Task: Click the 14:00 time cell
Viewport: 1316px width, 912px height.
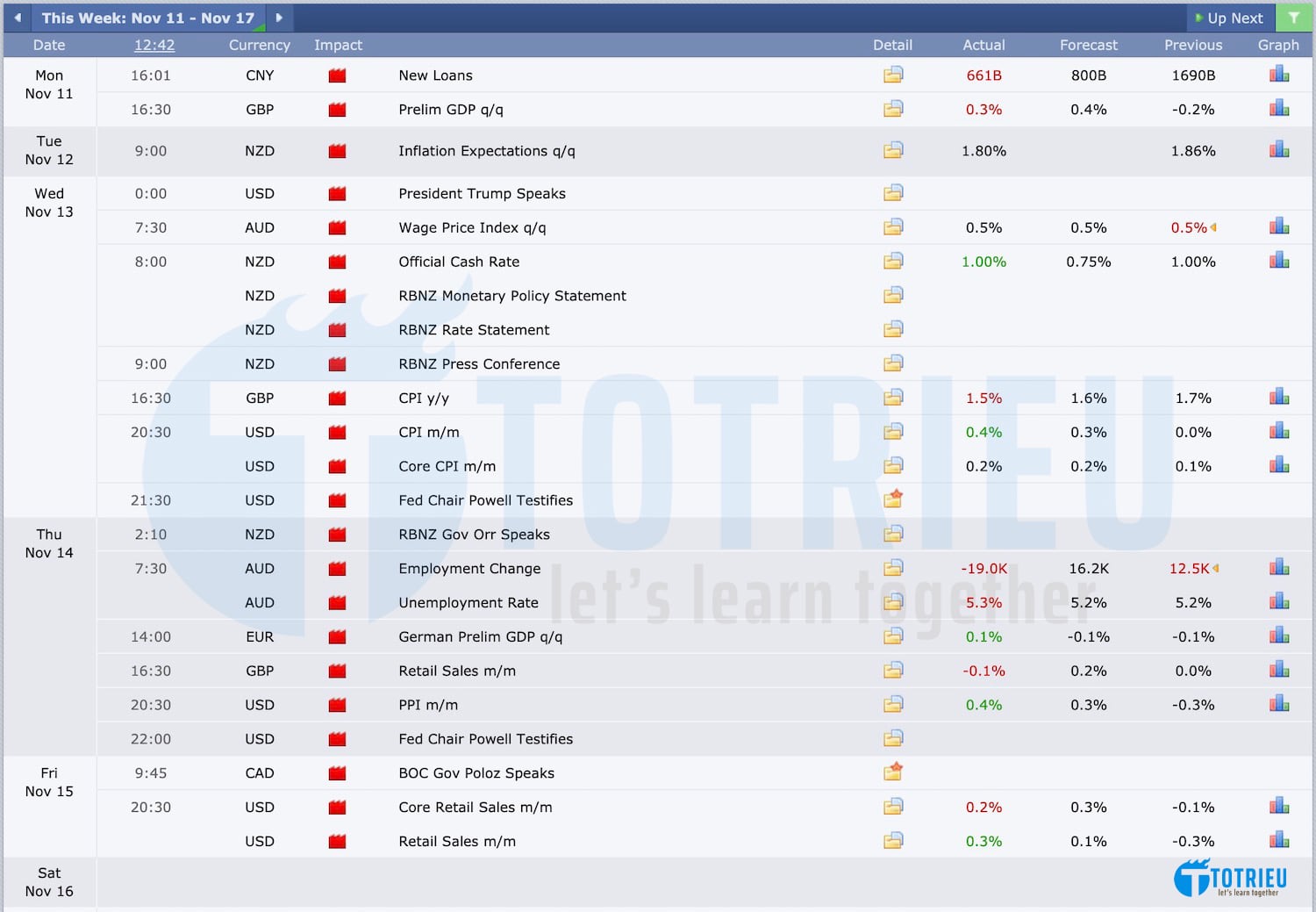Action: [151, 637]
